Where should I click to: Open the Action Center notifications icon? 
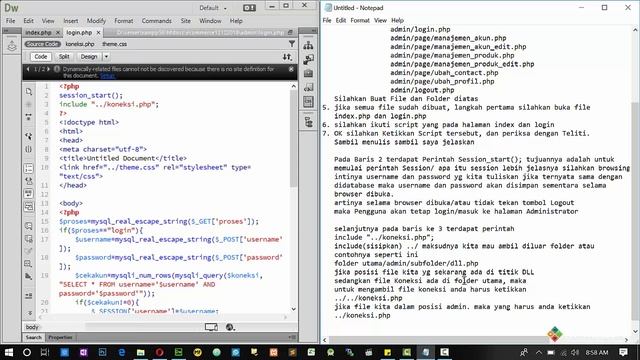coord(623,352)
